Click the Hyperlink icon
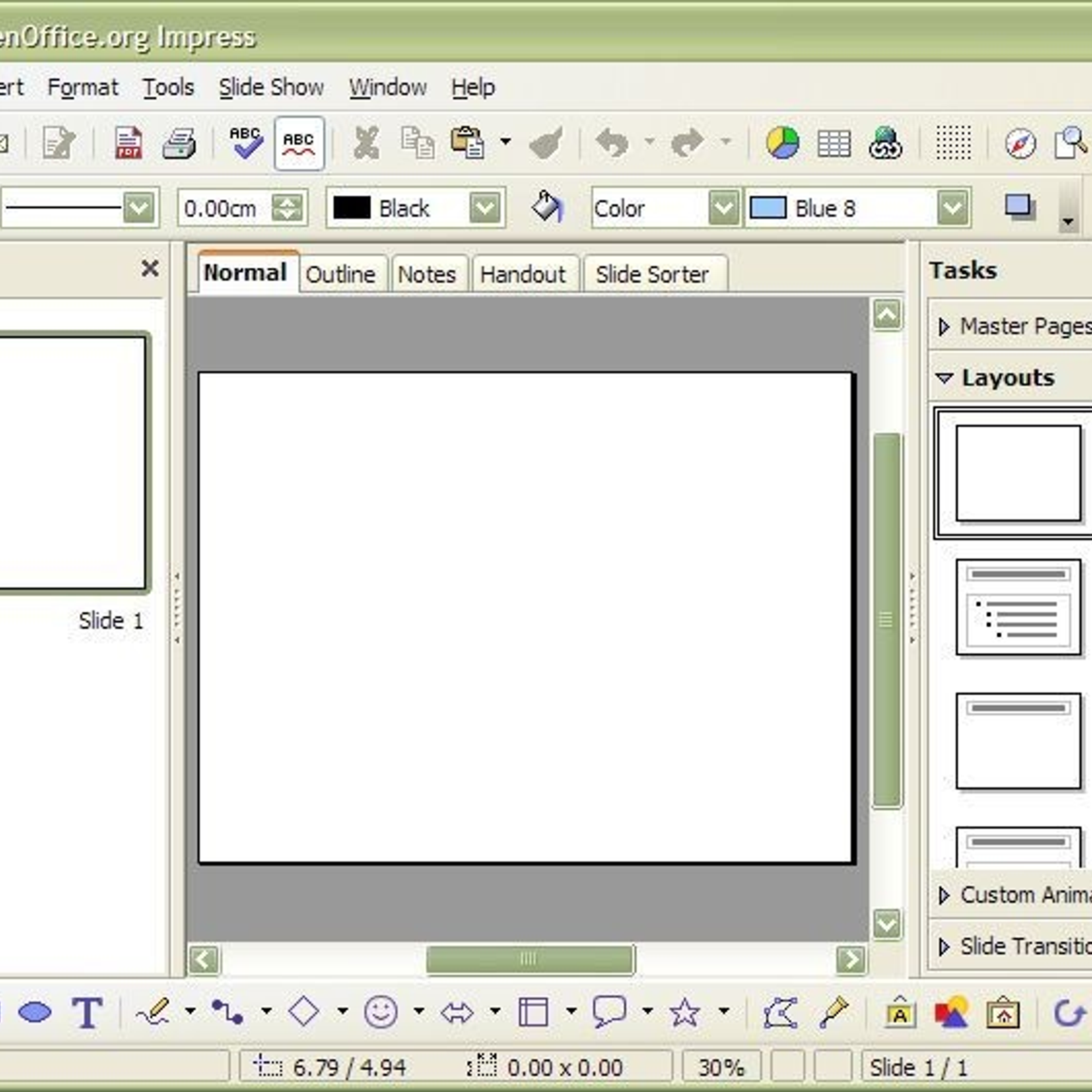The height and width of the screenshot is (1092, 1092). [885, 143]
